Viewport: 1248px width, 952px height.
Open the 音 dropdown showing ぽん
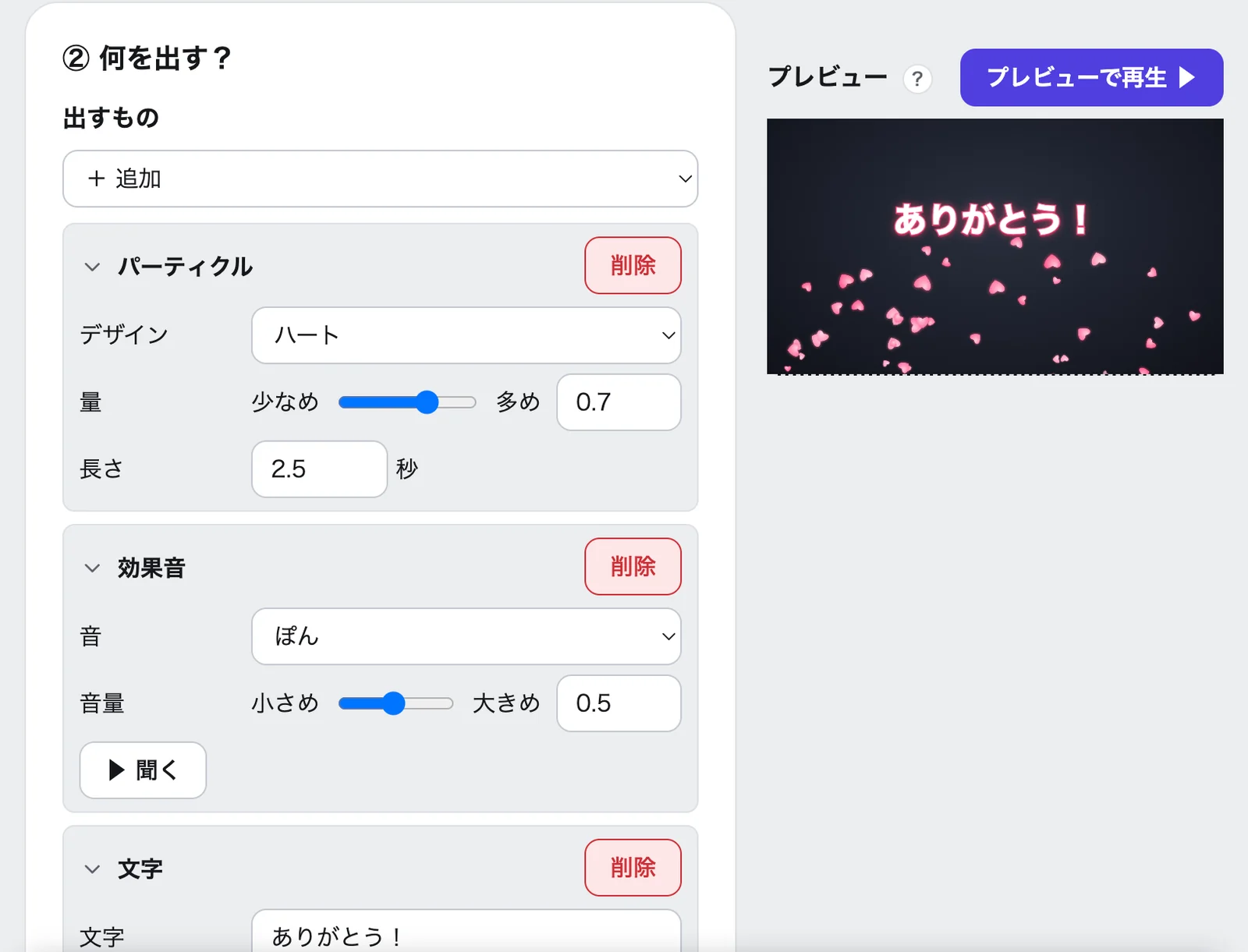coord(466,636)
